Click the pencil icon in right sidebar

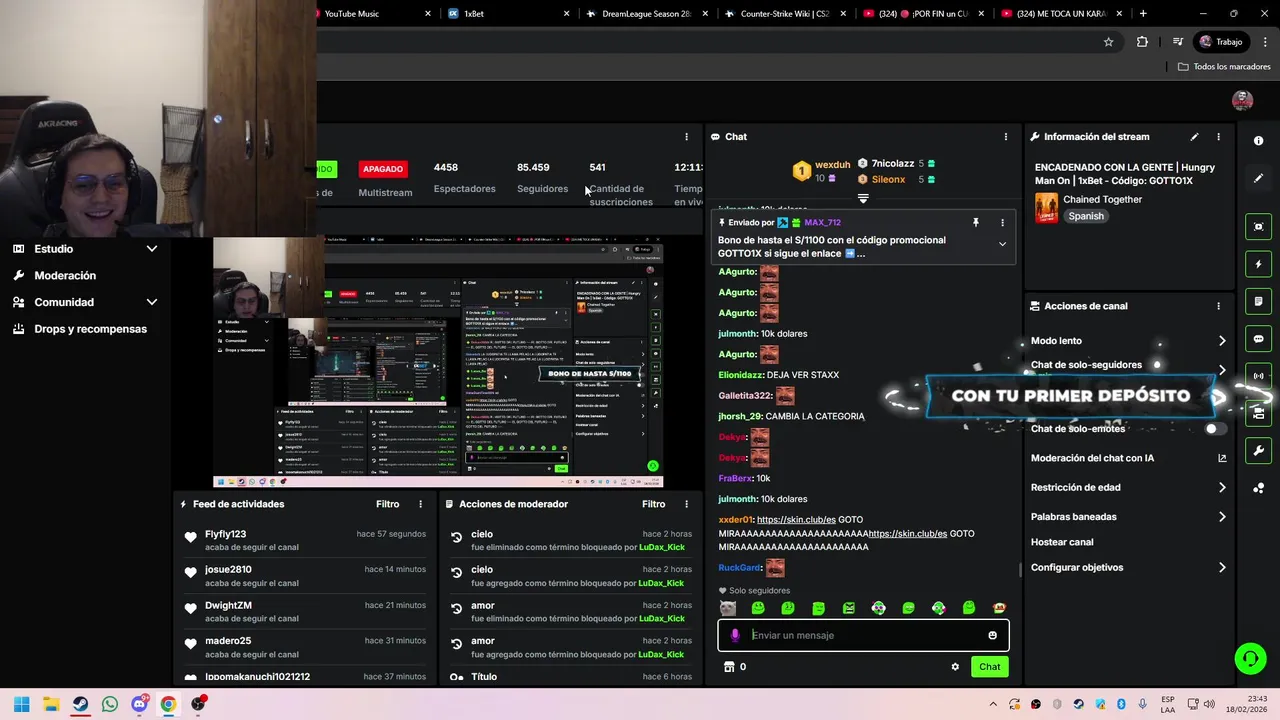[1258, 178]
